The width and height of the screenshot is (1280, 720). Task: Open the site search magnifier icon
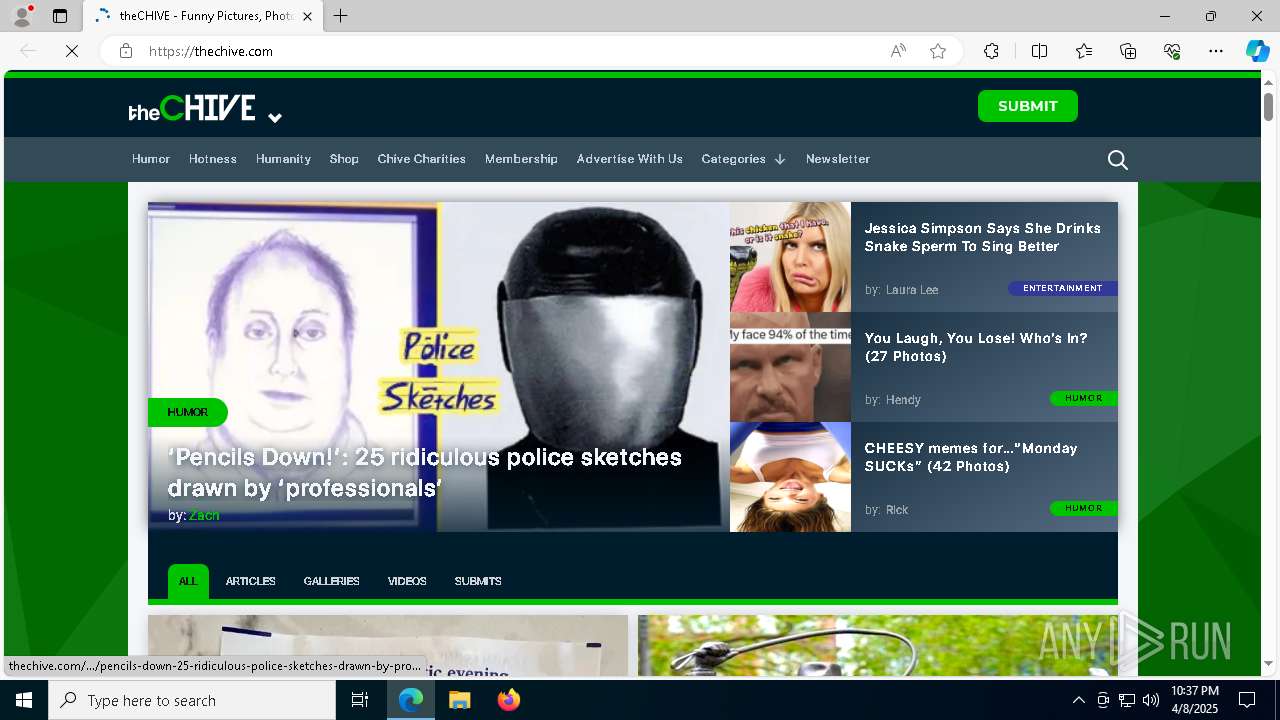click(x=1118, y=160)
